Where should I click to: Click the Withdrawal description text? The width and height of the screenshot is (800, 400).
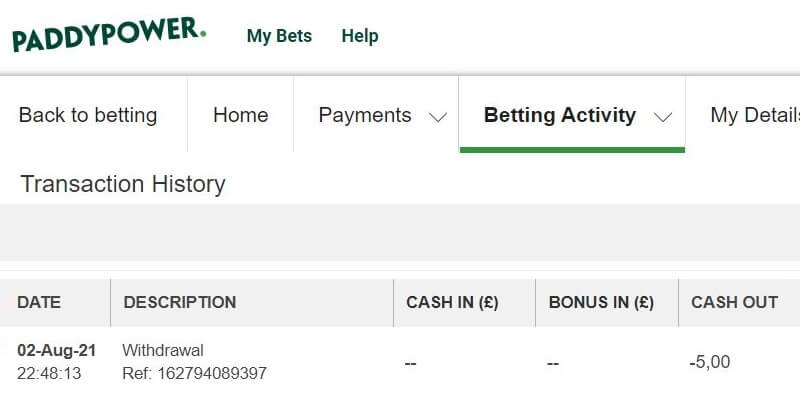[x=163, y=351]
